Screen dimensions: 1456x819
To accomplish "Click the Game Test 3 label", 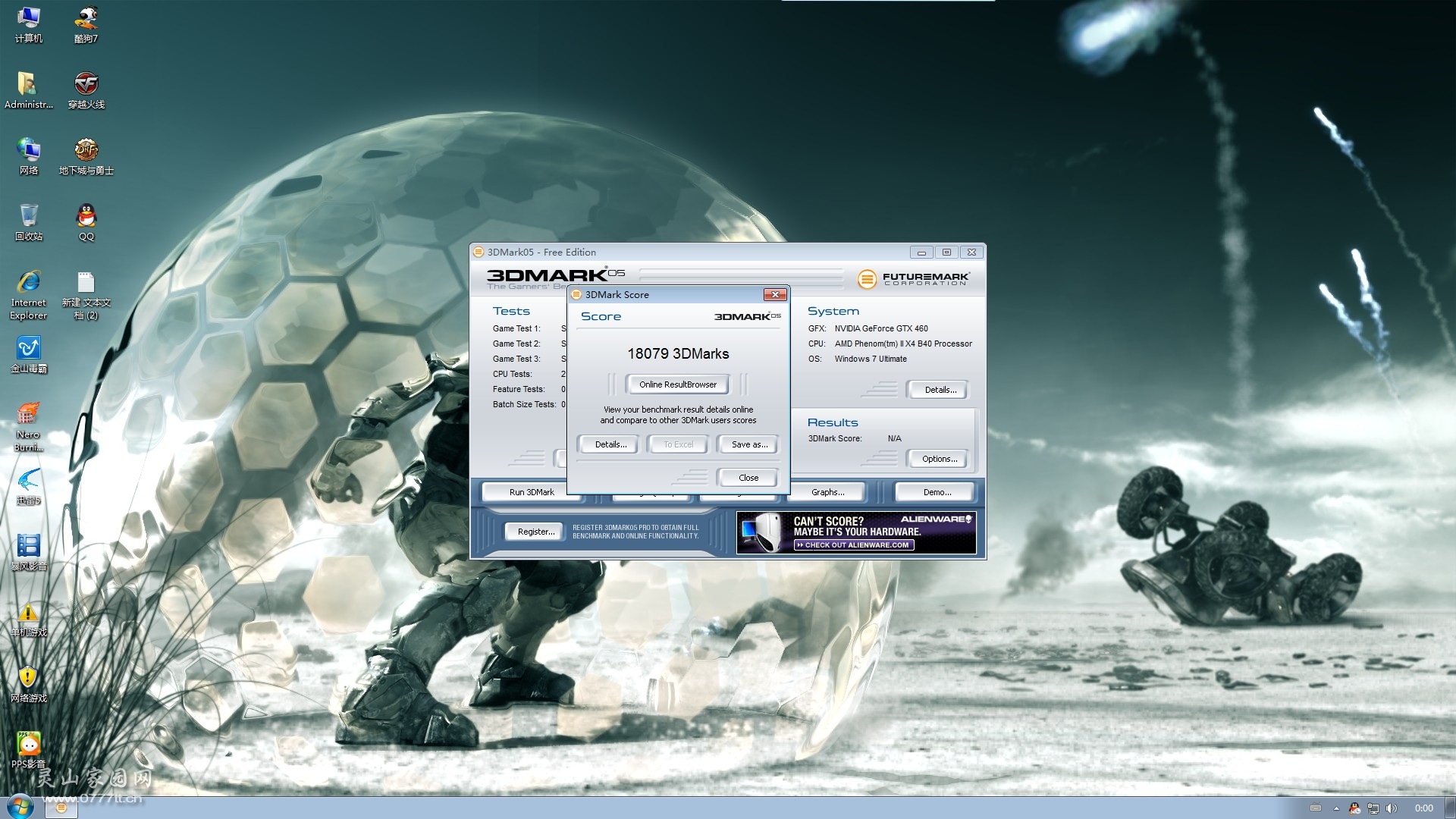I will coord(516,359).
